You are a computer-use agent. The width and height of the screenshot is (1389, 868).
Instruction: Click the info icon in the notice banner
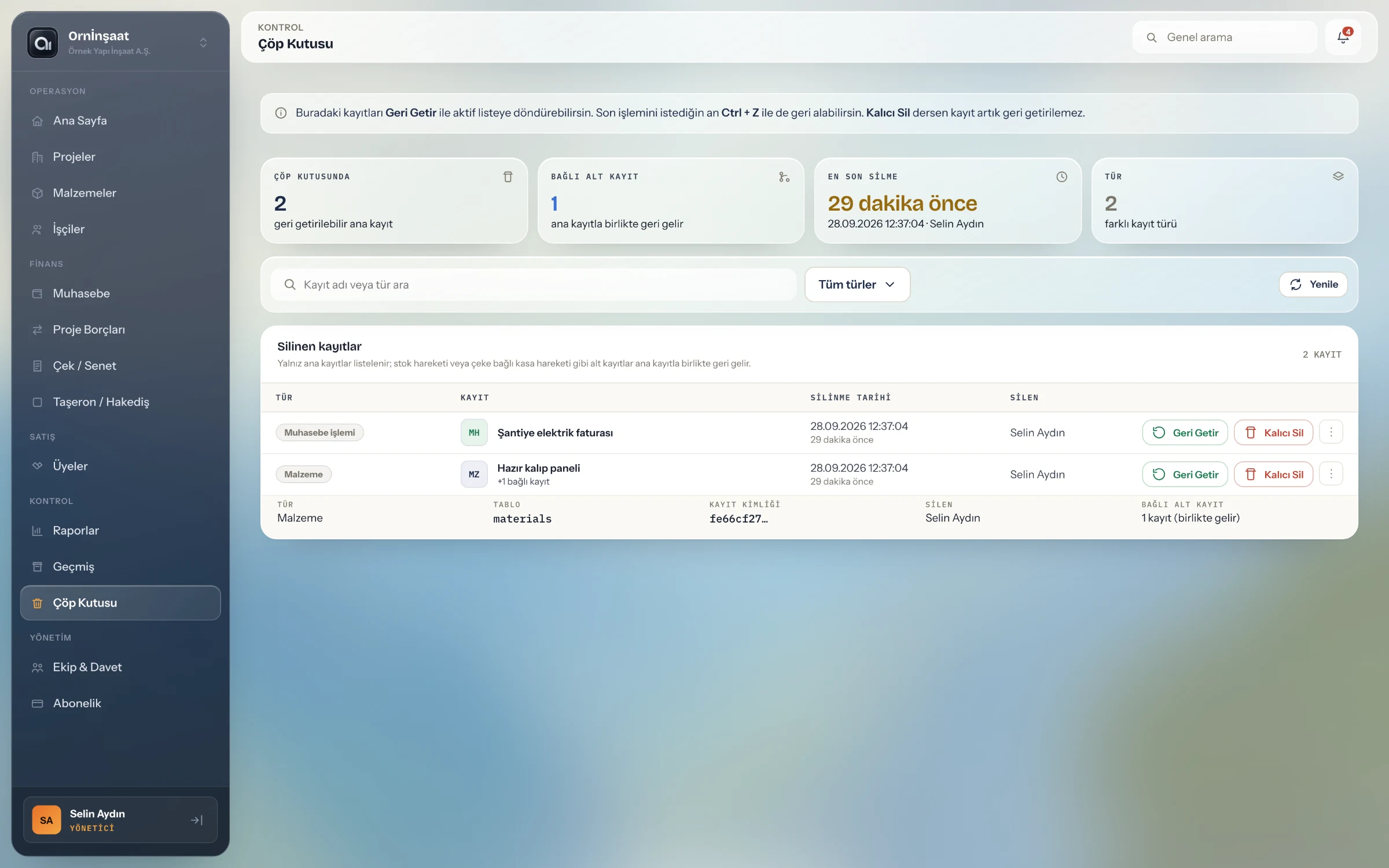tap(281, 113)
